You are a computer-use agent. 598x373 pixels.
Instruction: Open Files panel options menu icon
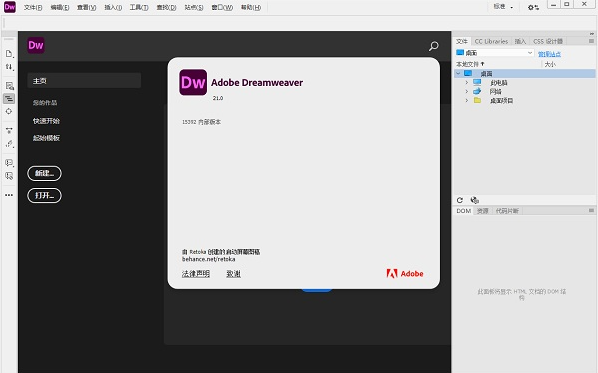coord(591,41)
